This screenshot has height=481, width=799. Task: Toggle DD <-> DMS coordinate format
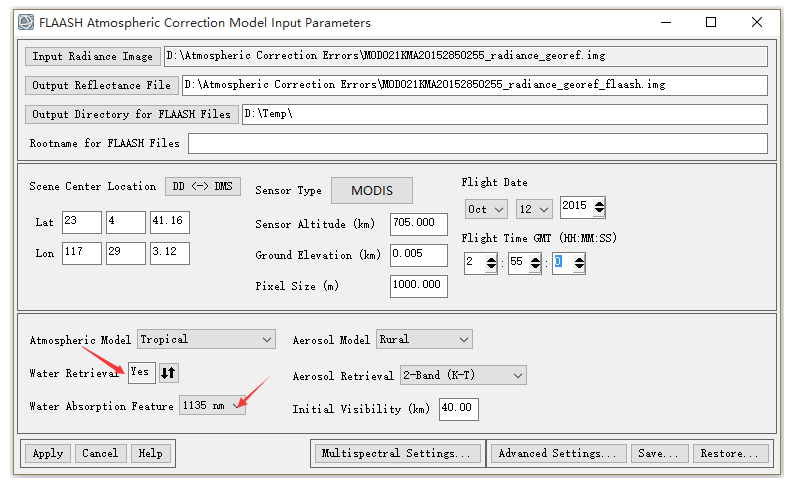pos(202,186)
